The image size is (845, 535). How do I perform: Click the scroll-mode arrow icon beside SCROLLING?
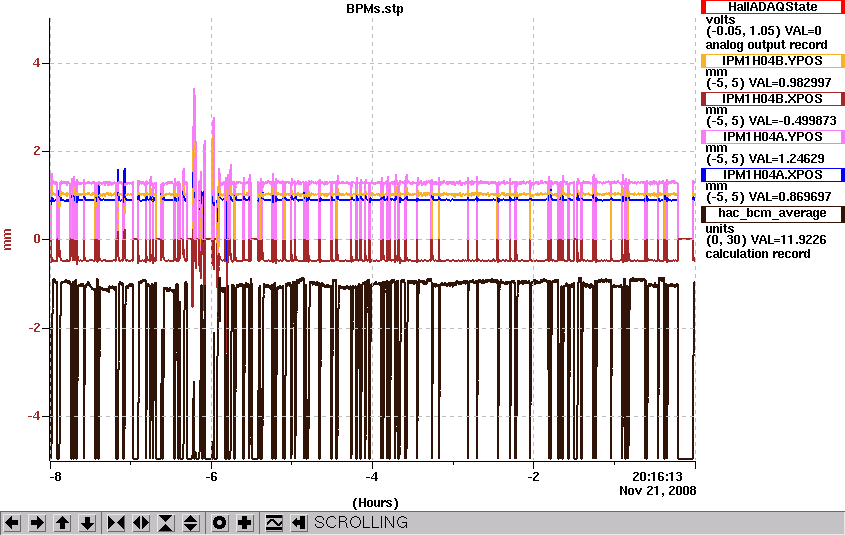[299, 523]
